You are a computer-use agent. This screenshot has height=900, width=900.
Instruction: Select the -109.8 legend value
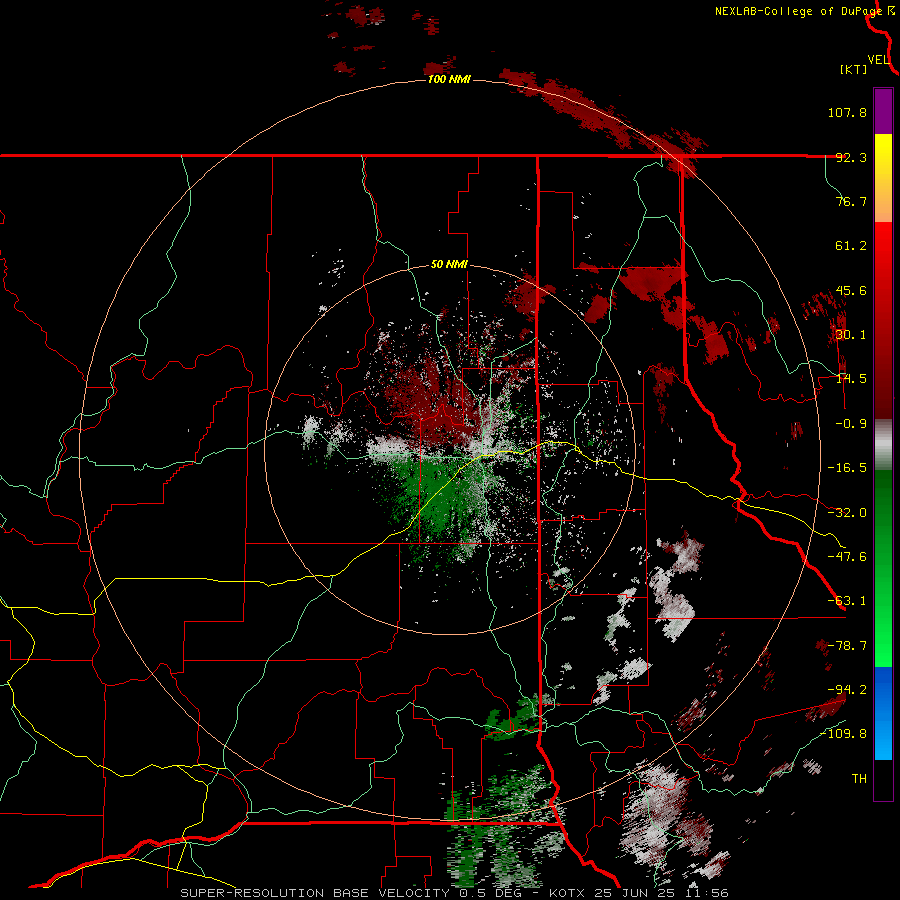coord(844,734)
